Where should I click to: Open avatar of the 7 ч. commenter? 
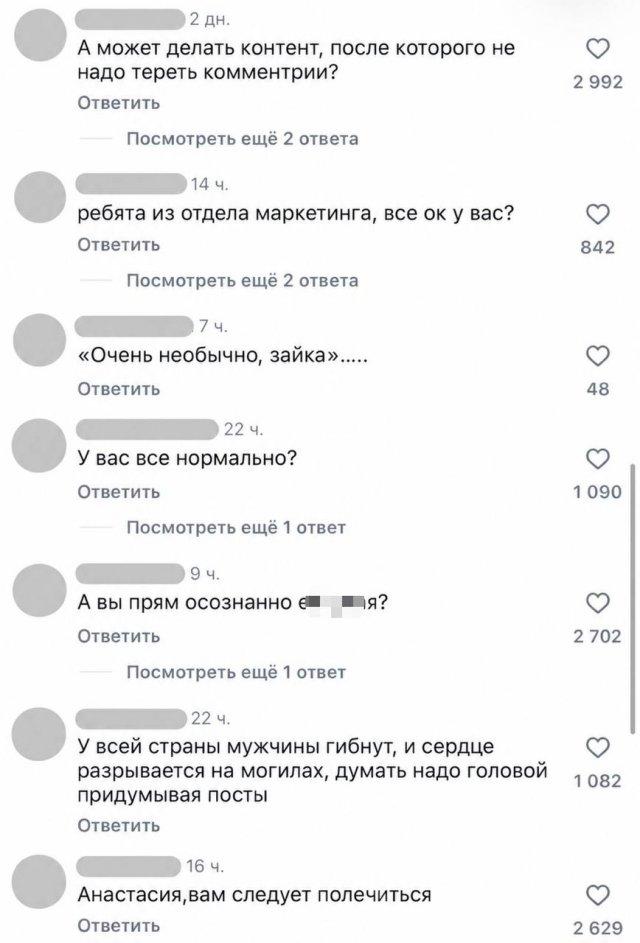pyautogui.click(x=39, y=340)
